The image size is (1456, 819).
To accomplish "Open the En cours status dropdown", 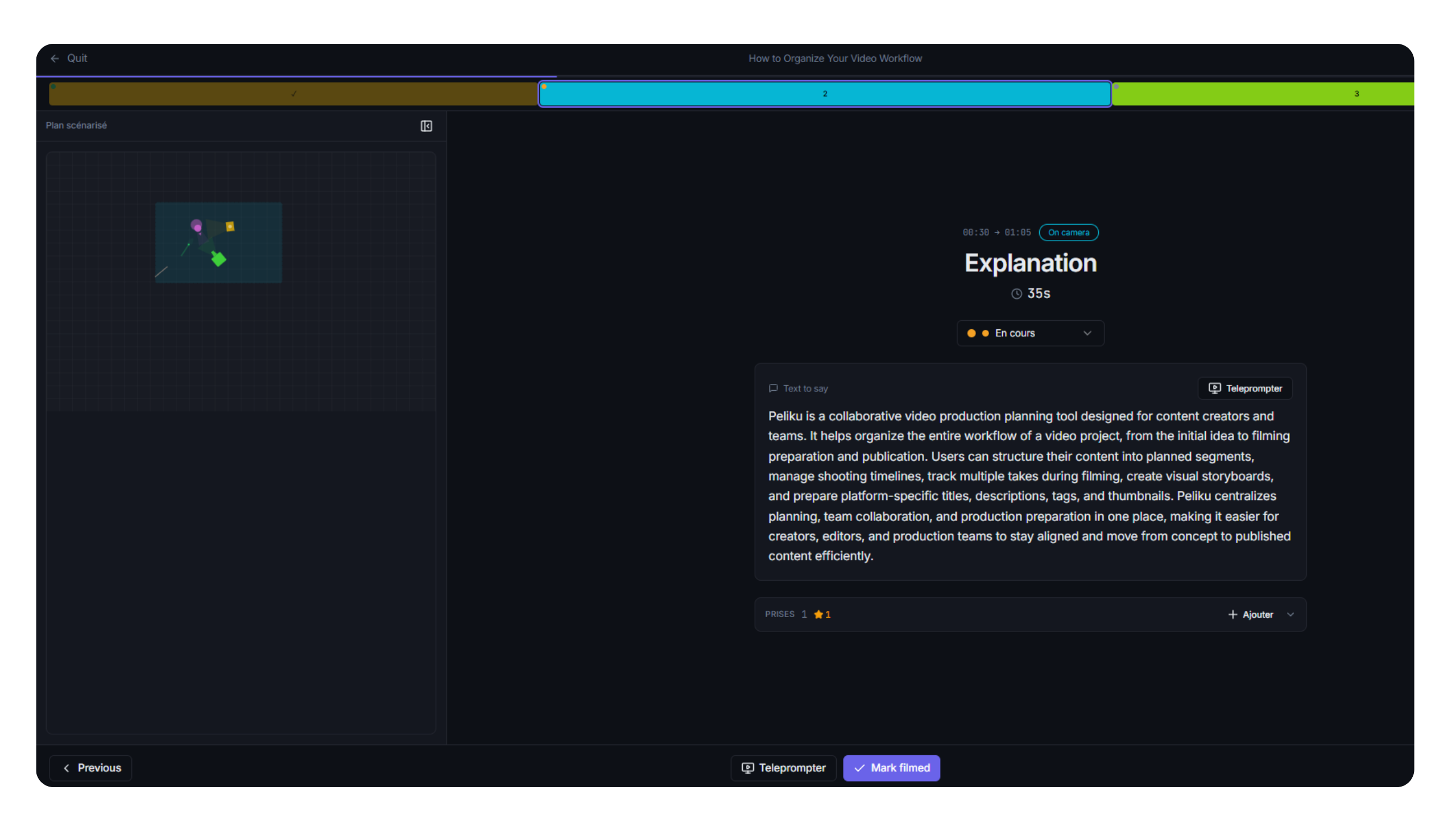I will click(1030, 333).
